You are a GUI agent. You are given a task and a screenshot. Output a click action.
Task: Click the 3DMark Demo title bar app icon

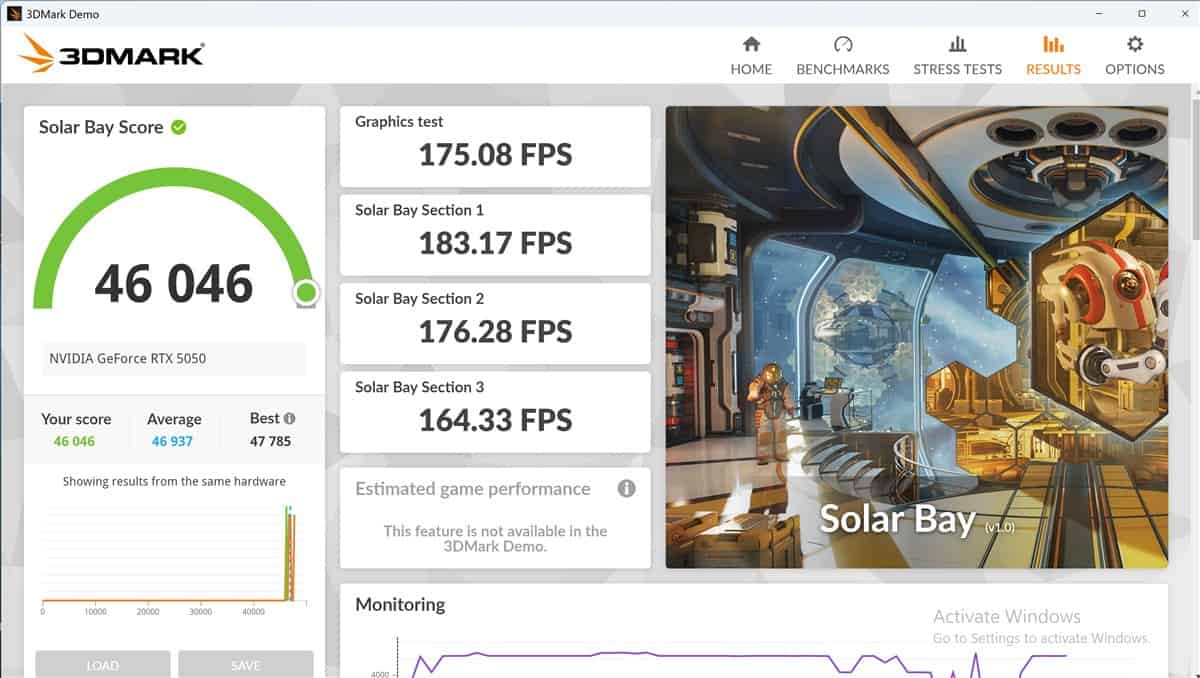(x=14, y=14)
